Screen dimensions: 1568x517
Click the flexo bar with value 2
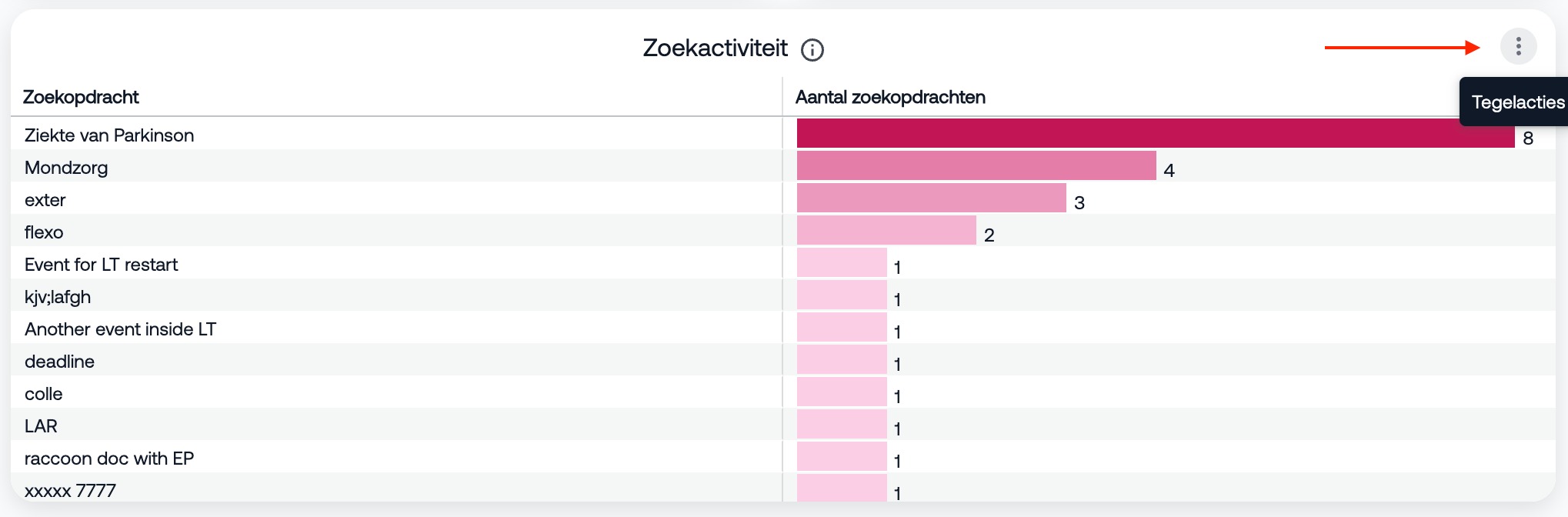886,230
